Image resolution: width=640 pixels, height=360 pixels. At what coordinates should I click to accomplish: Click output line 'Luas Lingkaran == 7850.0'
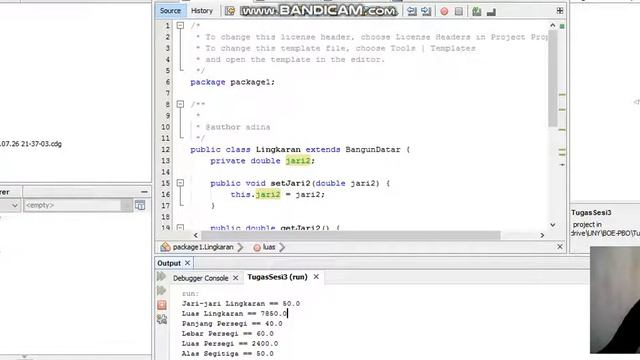click(234, 313)
